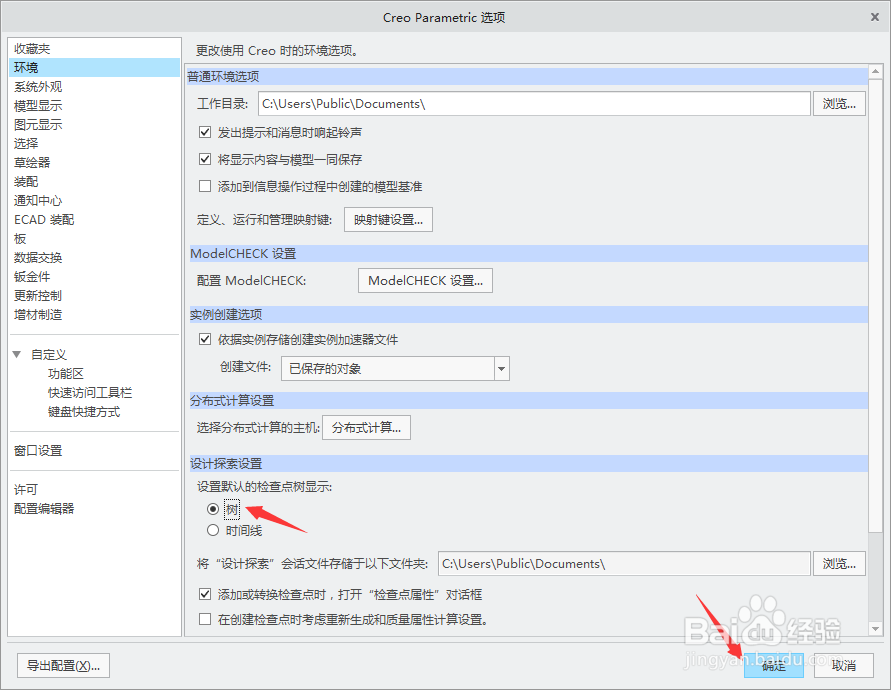Open 草绘器 options
The width and height of the screenshot is (891, 690).
click(x=32, y=163)
